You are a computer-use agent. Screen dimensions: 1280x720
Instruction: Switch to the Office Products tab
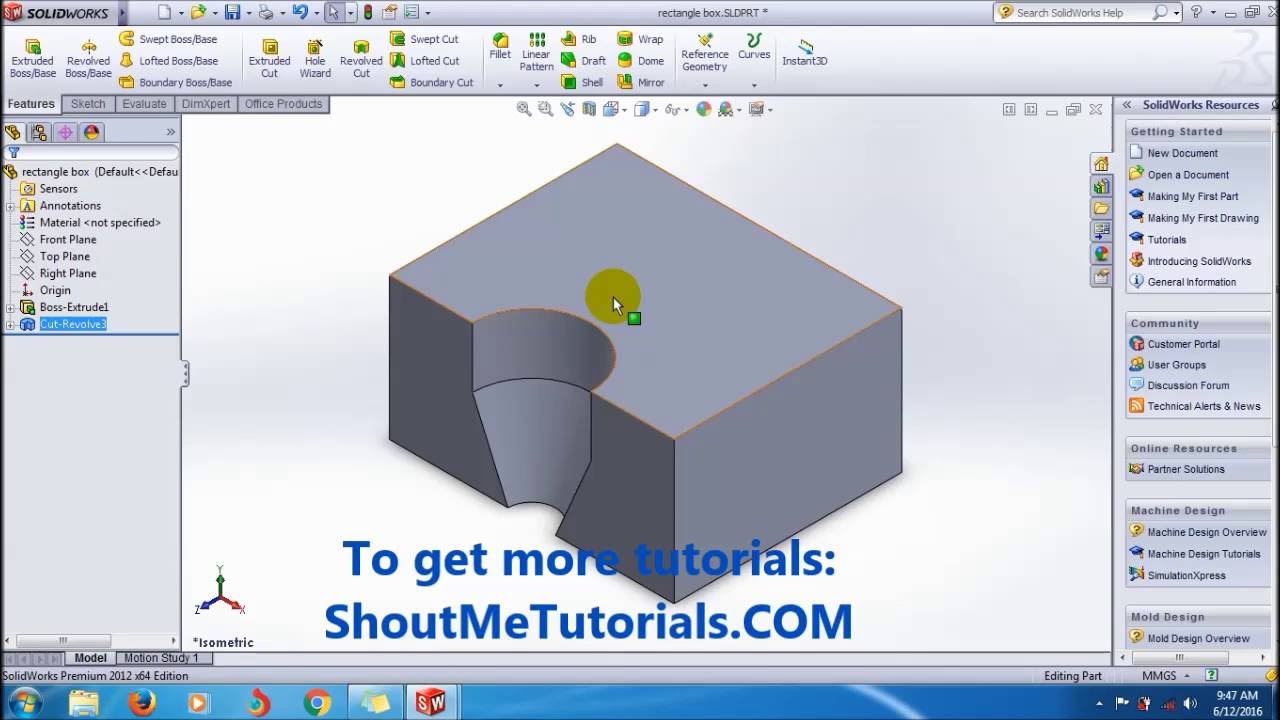283,104
